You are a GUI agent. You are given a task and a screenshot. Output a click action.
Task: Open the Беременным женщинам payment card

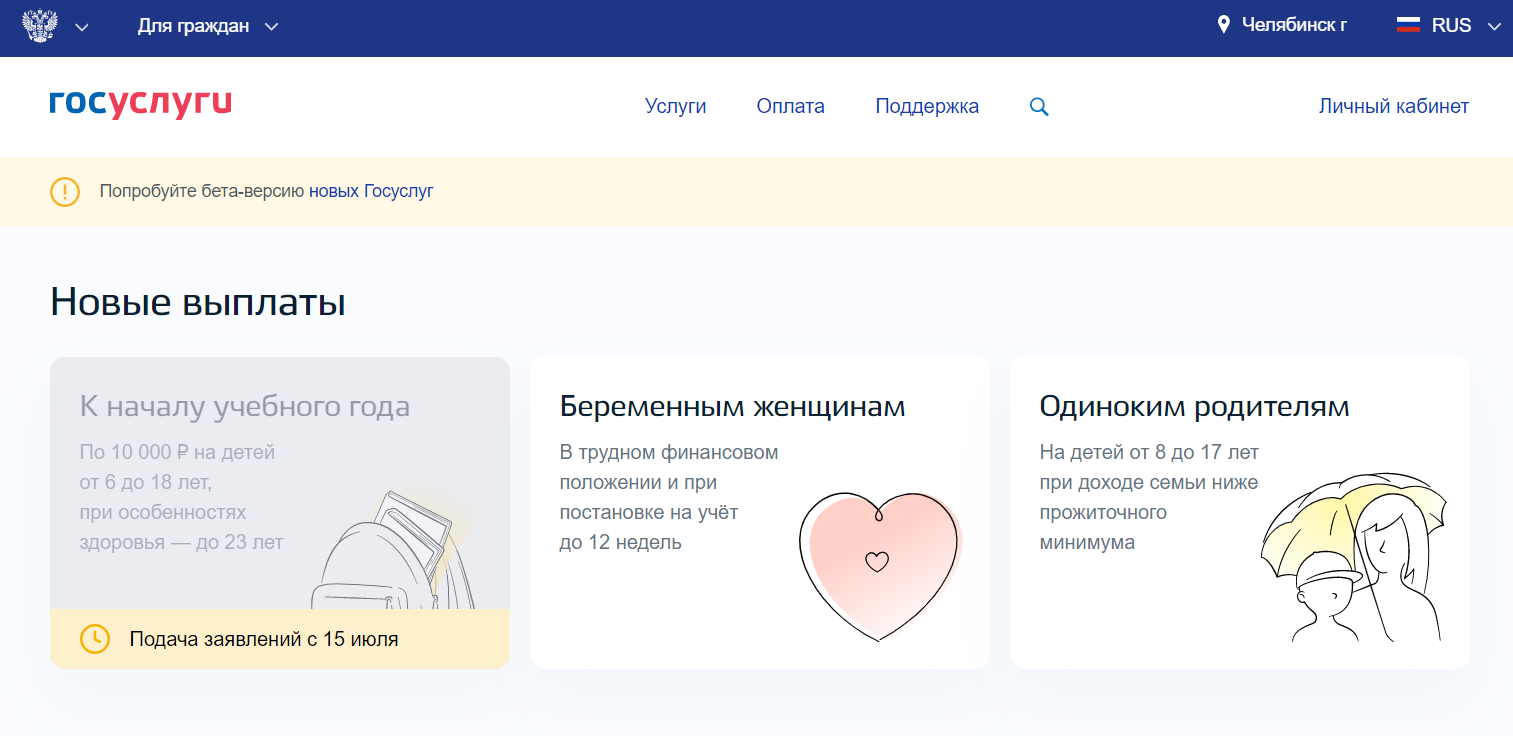[x=732, y=407]
